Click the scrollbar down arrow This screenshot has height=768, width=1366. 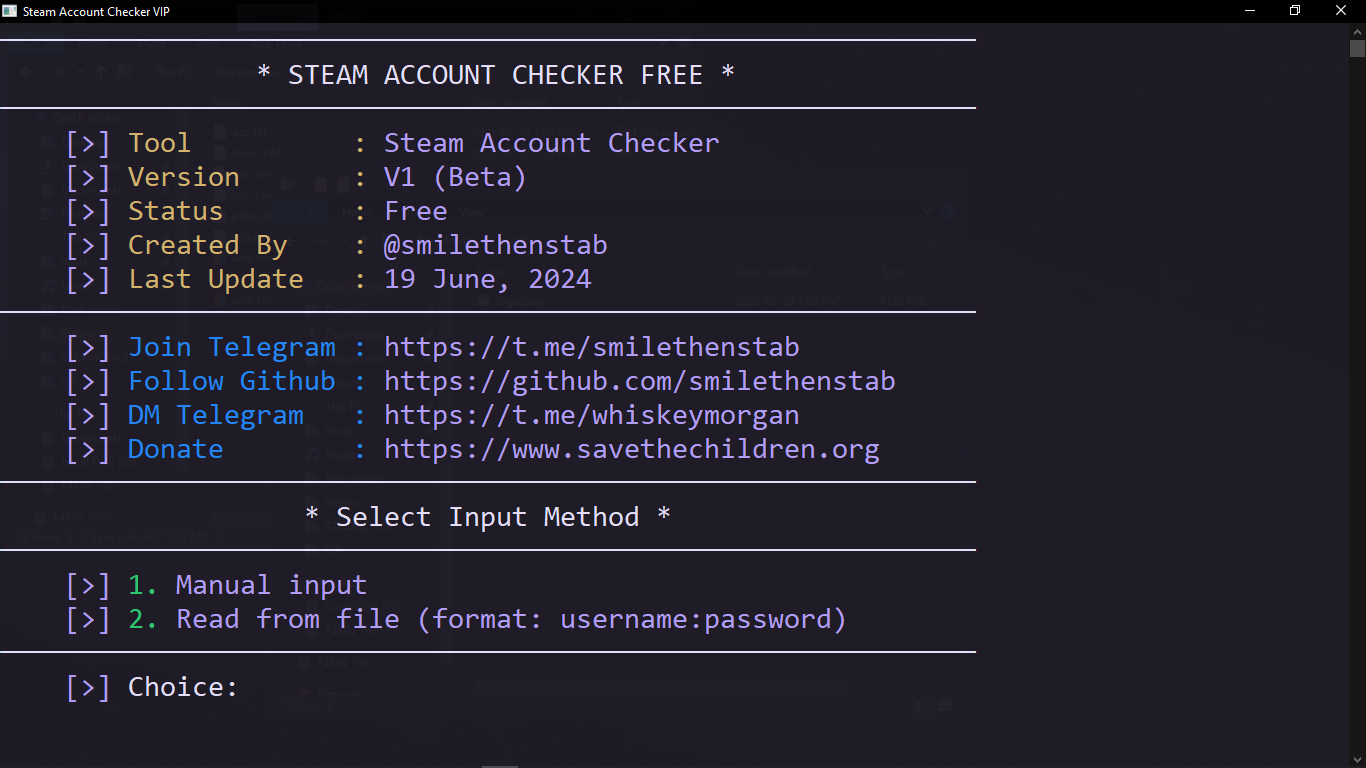point(1357,759)
